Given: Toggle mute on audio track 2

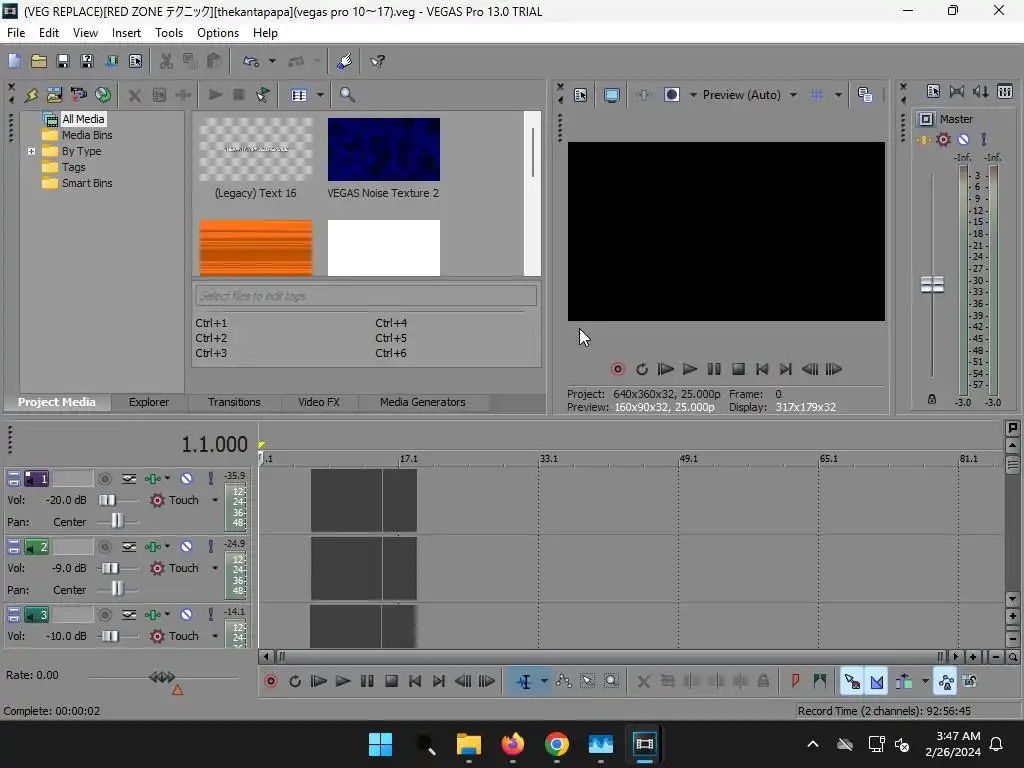Looking at the screenshot, I should tap(186, 547).
